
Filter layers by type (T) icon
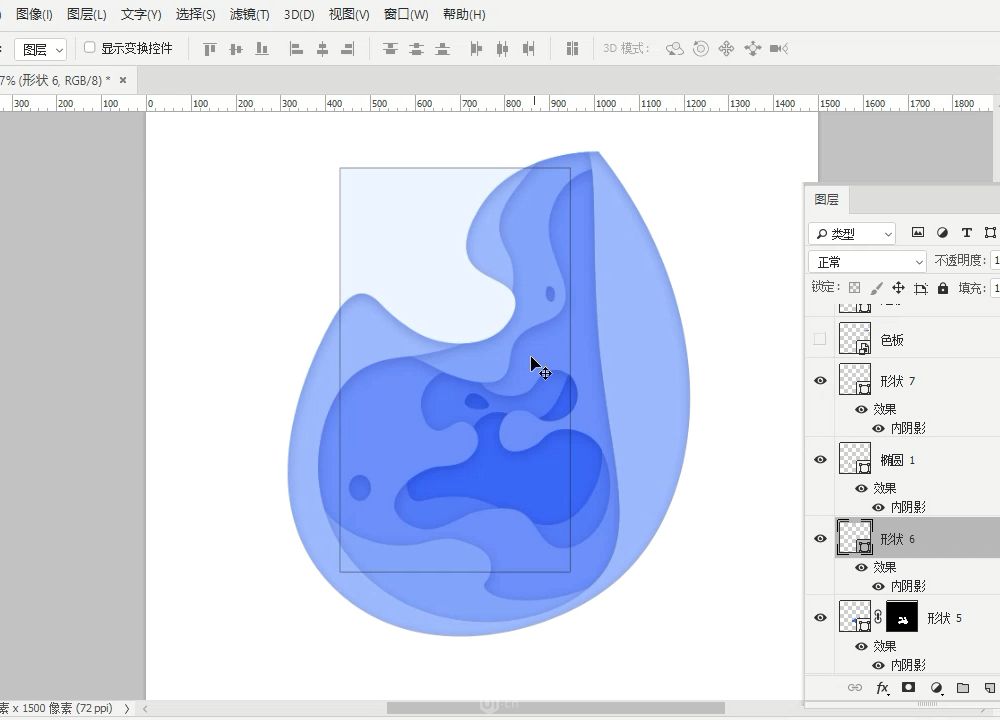click(967, 233)
